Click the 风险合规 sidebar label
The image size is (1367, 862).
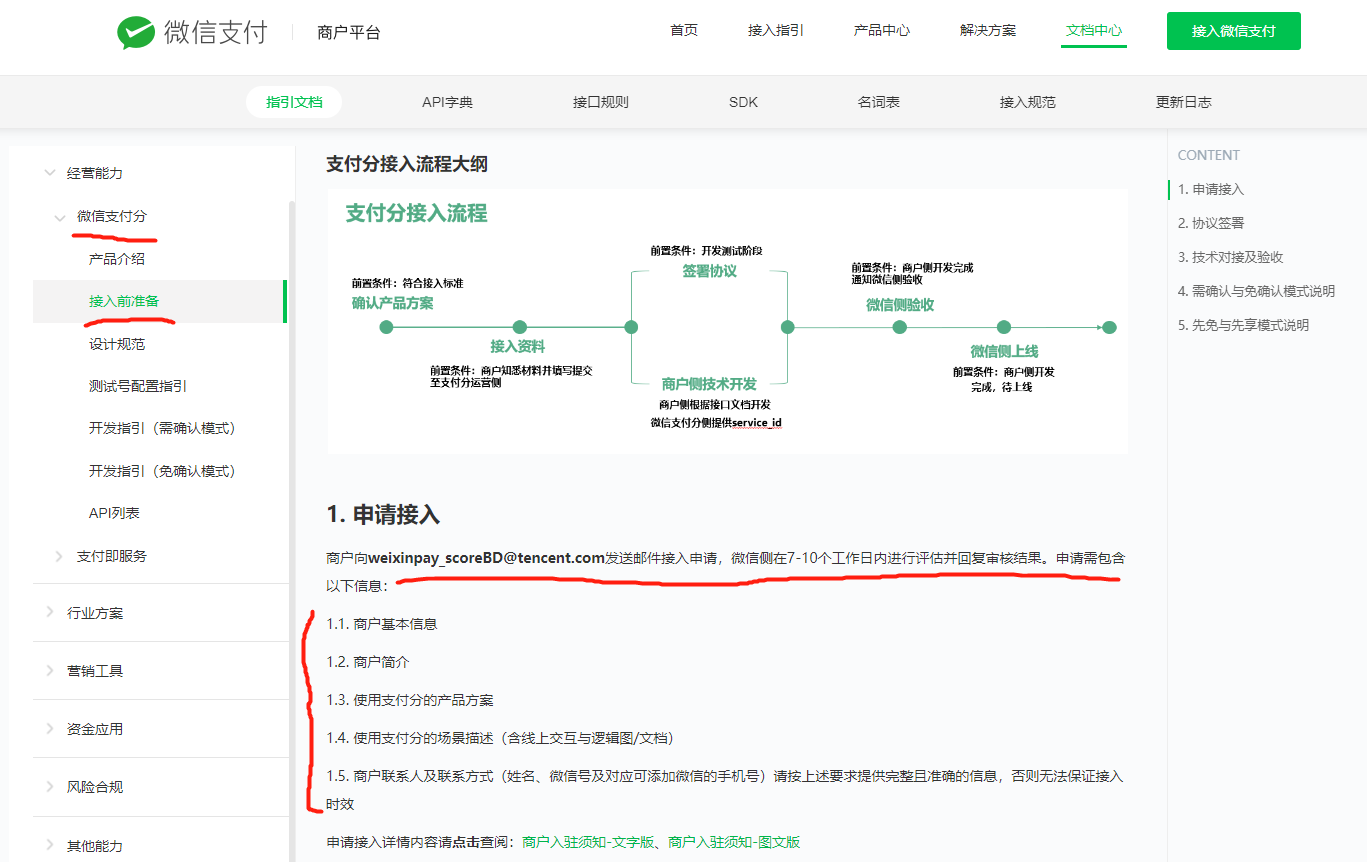(95, 787)
